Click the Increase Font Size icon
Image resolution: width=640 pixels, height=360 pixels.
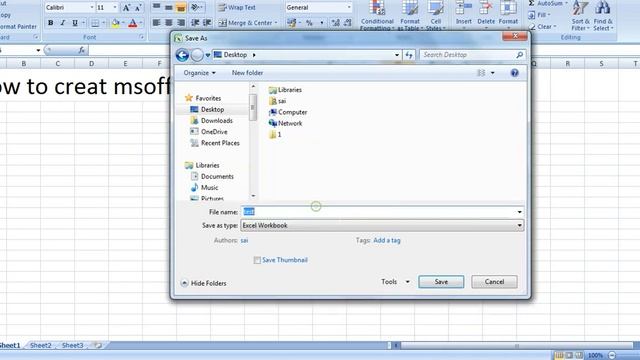pos(126,7)
